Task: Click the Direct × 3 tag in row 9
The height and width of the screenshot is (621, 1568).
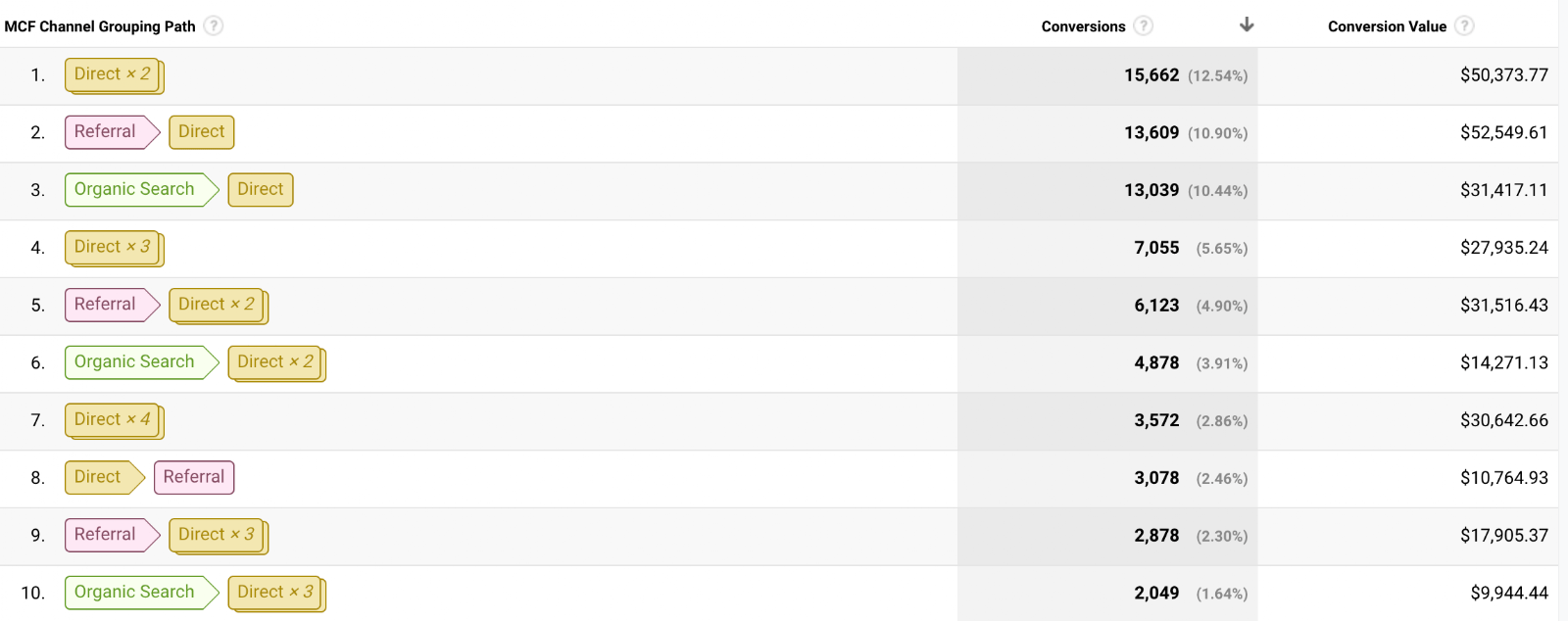Action: click(x=218, y=536)
